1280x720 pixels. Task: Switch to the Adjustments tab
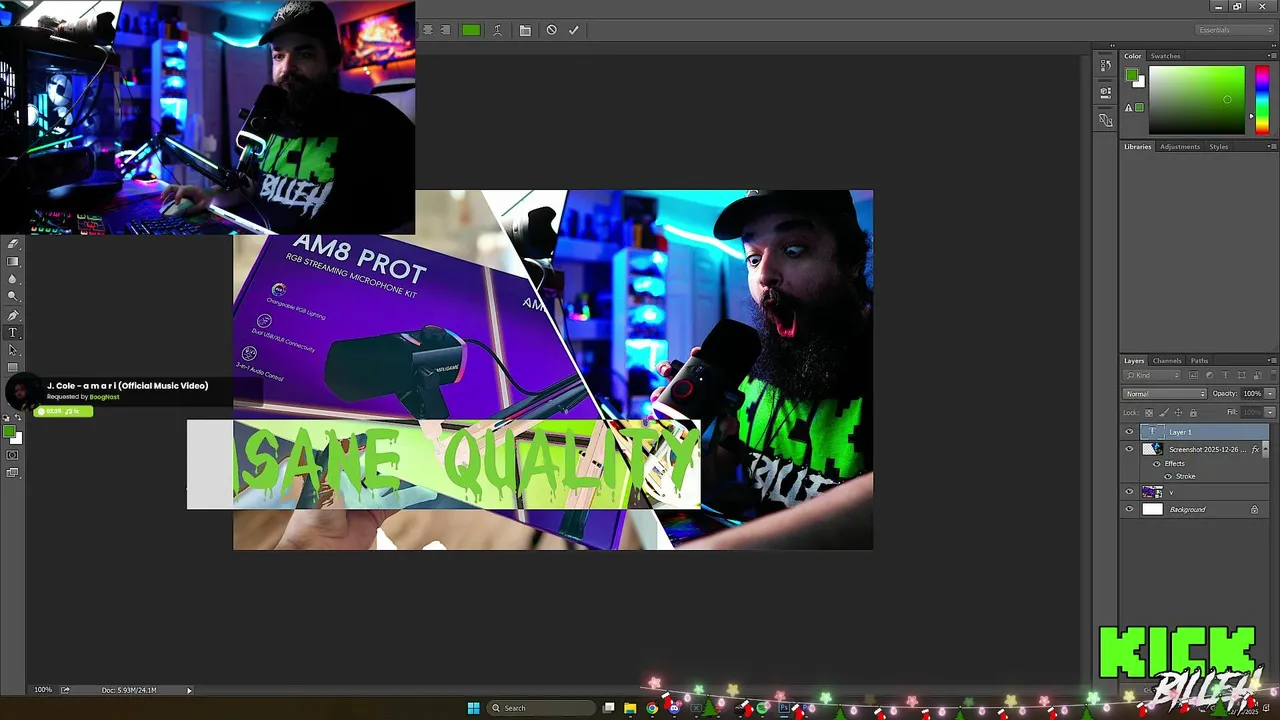click(1180, 147)
